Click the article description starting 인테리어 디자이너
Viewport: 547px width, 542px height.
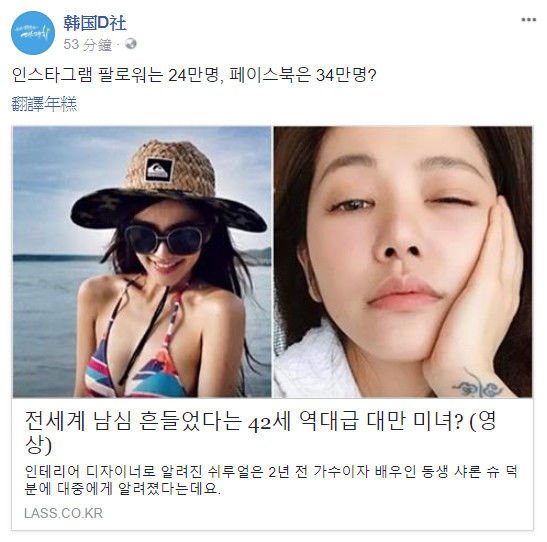pos(271,480)
